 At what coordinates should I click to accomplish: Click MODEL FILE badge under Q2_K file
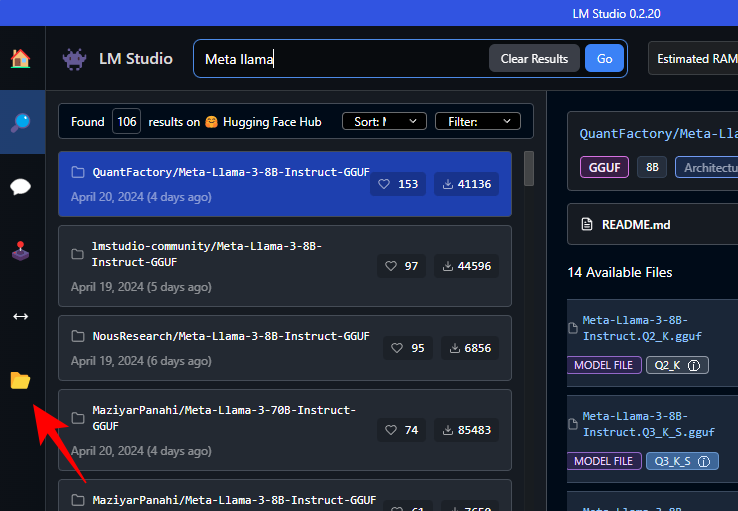[x=604, y=365]
